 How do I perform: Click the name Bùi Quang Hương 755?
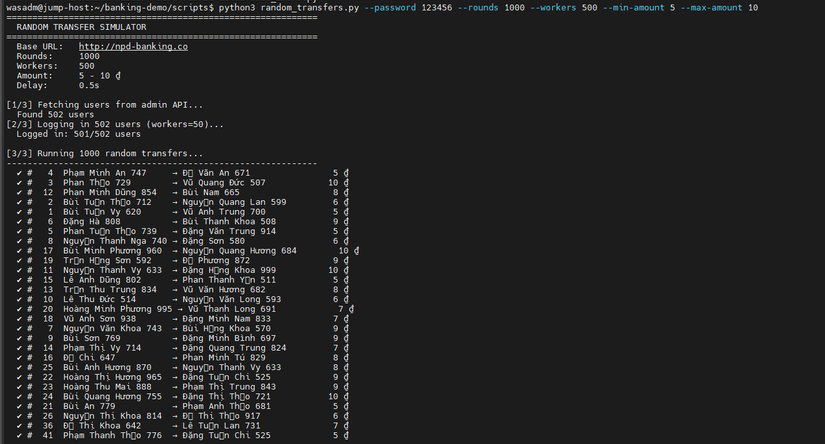pyautogui.click(x=113, y=397)
